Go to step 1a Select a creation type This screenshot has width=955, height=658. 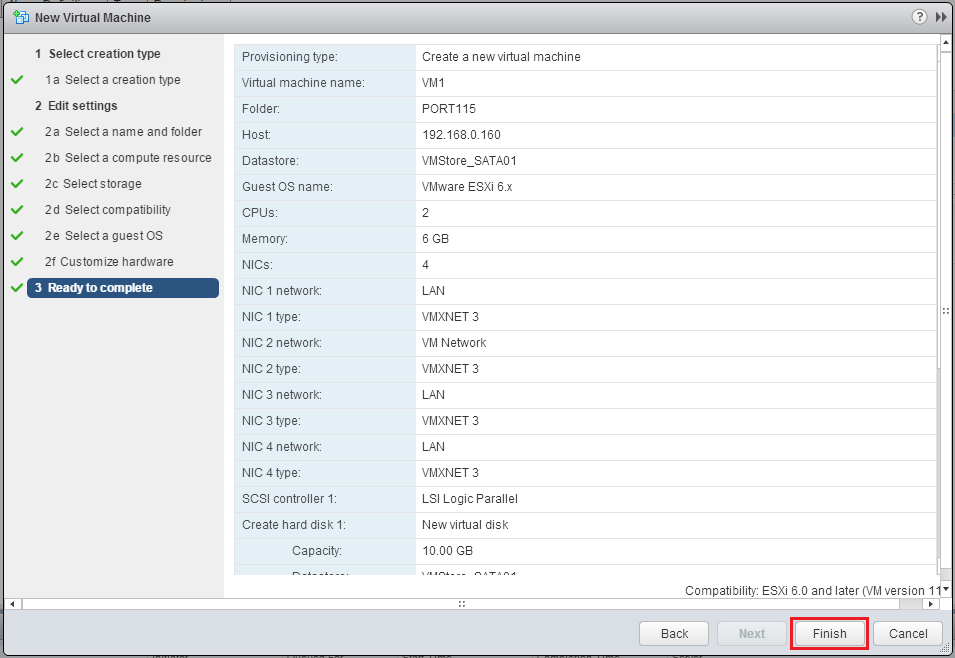point(113,80)
